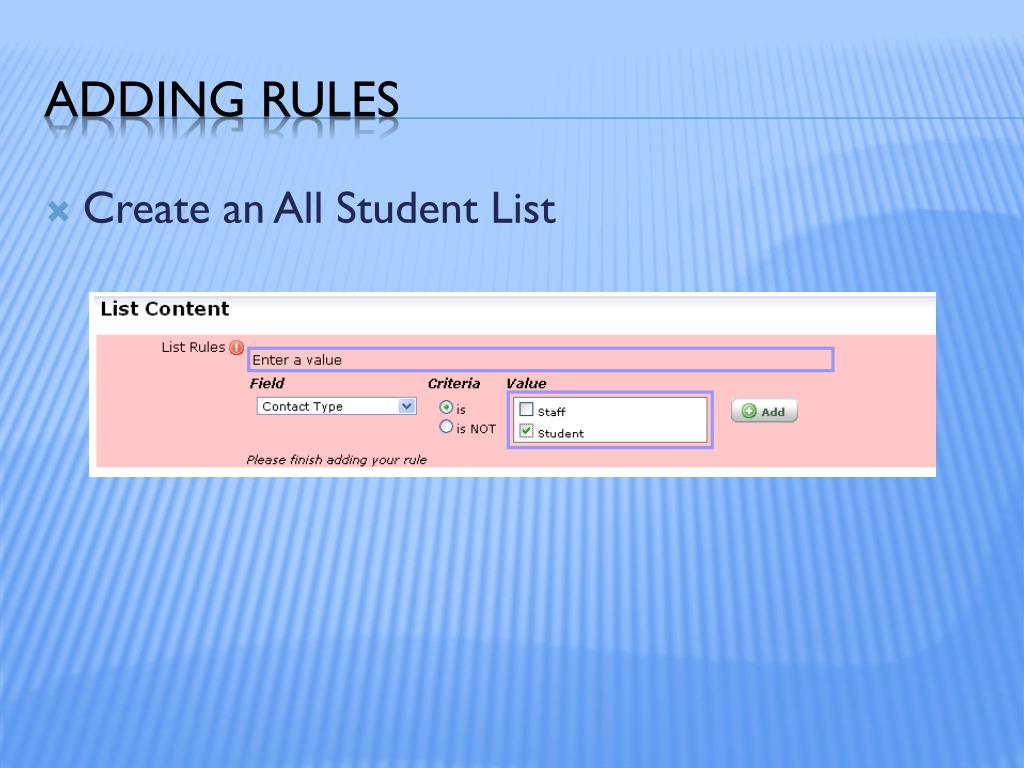Click the 'List Rules' label
1024x768 pixels.
(193, 347)
